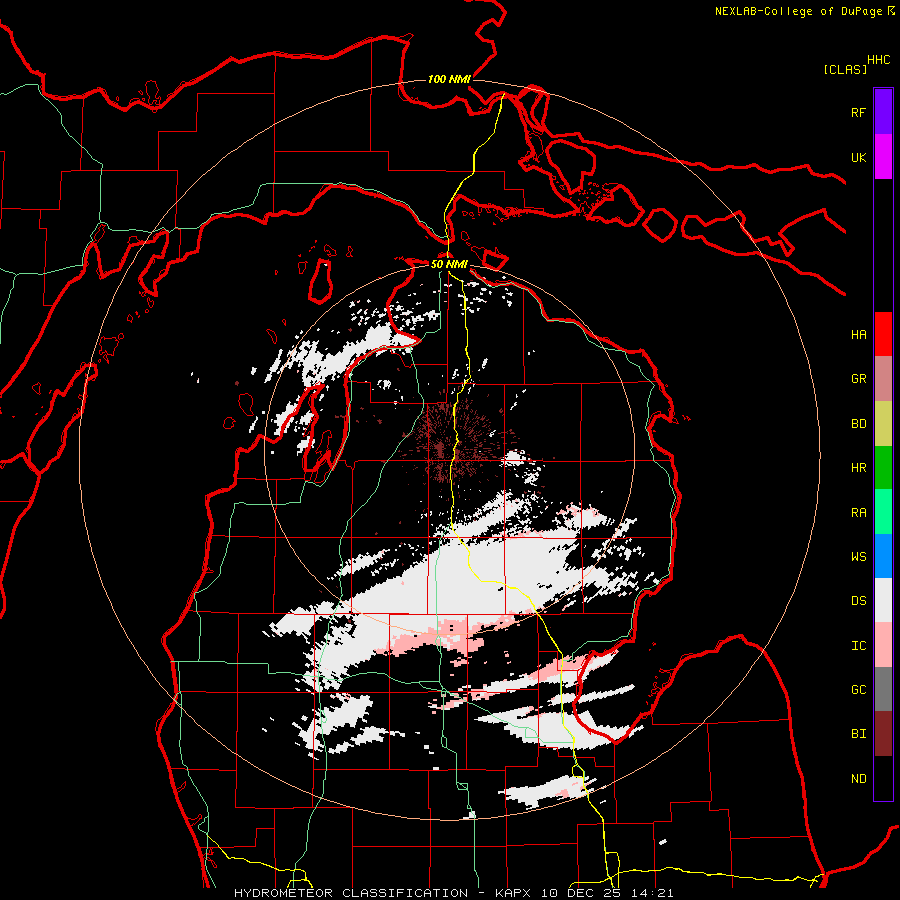Click the "100 NMI" range ring label
The height and width of the screenshot is (900, 900).
pos(449,79)
